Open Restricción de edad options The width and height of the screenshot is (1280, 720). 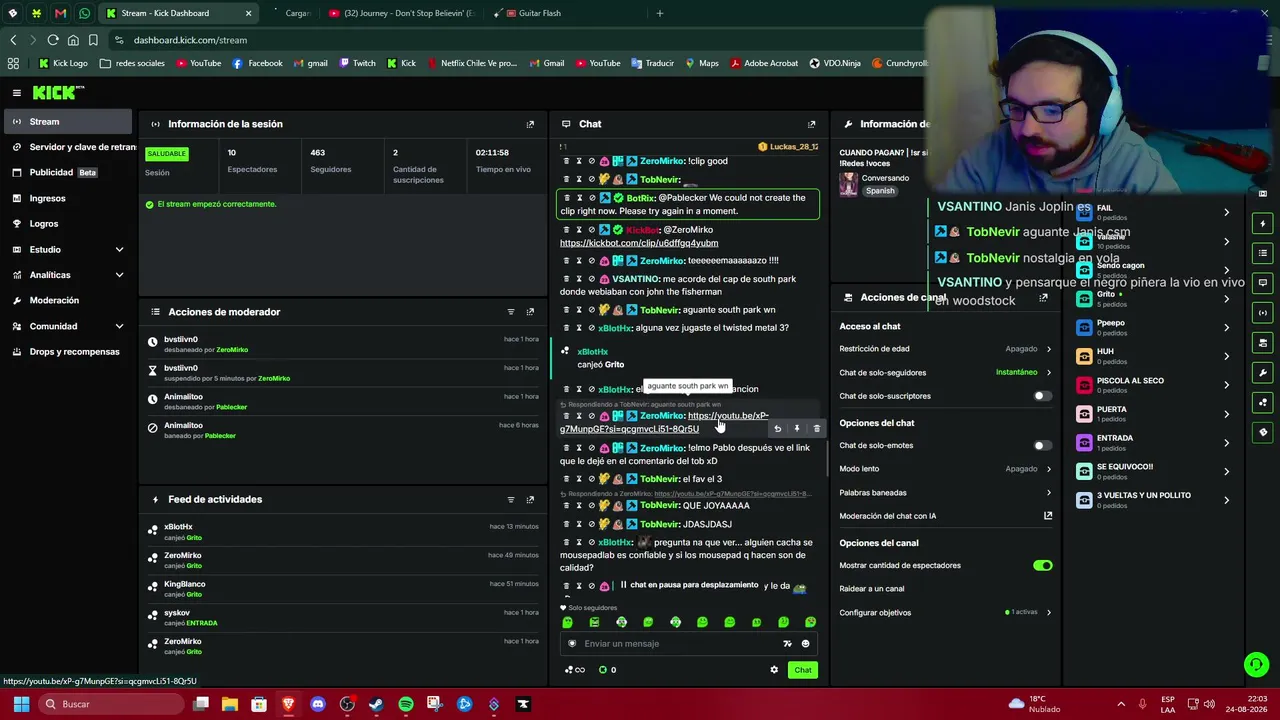coord(946,349)
